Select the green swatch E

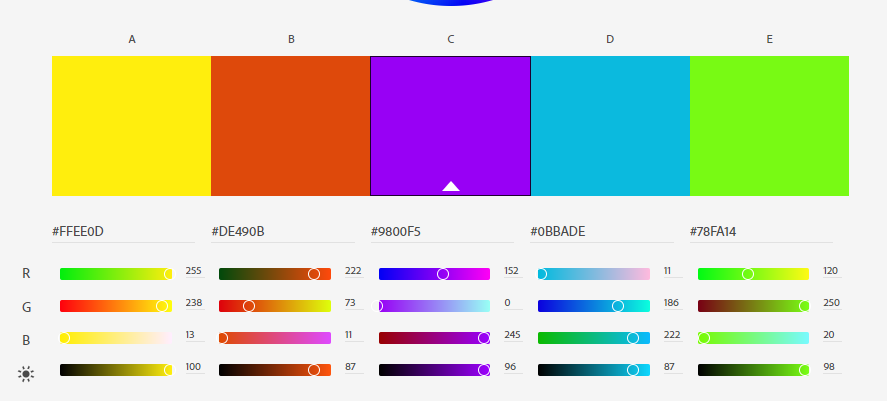pos(769,126)
